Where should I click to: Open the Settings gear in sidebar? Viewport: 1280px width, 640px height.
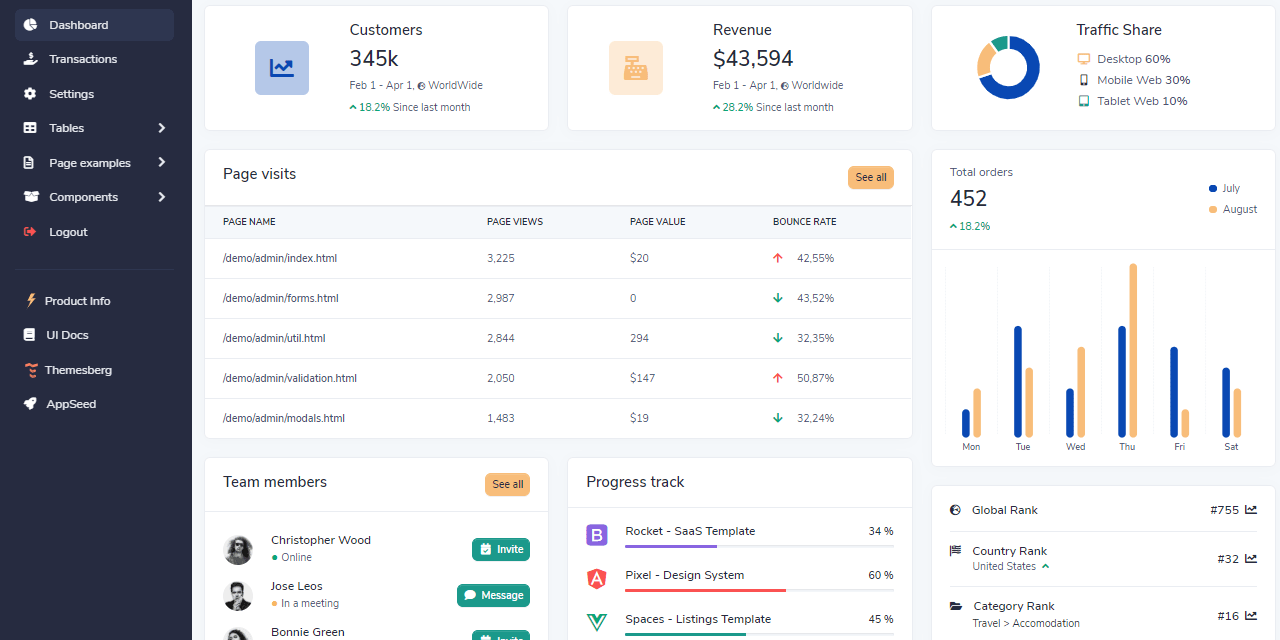click(28, 93)
